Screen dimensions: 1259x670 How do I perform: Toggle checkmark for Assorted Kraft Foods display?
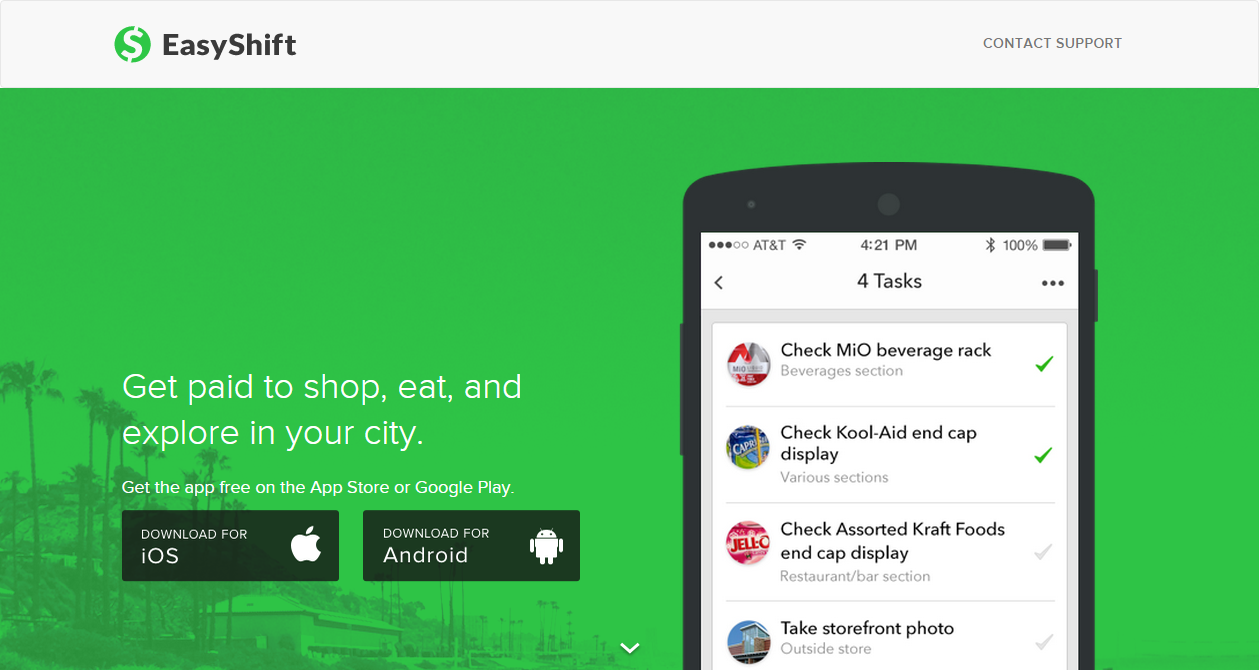pos(1044,551)
